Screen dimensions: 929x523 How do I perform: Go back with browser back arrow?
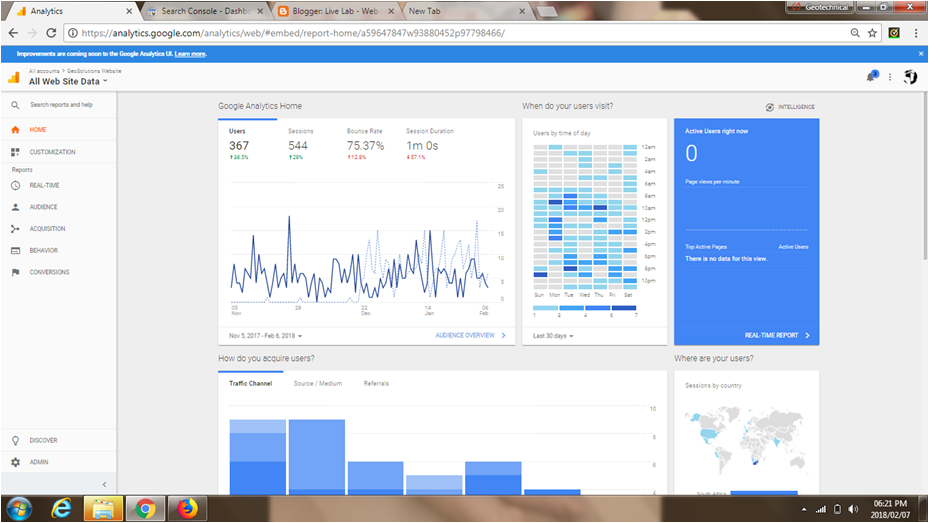pyautogui.click(x=13, y=33)
